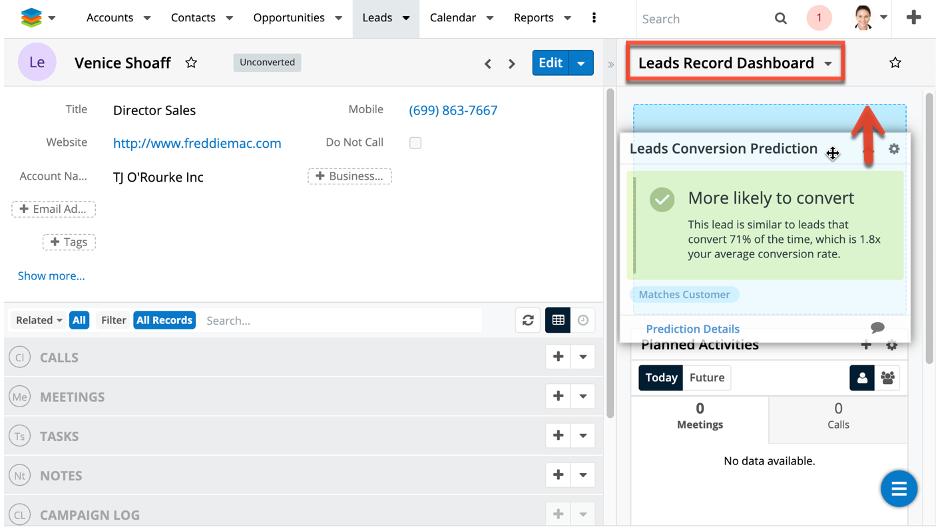Open the Reports module tab
Viewport: 936px width, 528px height.
pyautogui.click(x=534, y=18)
